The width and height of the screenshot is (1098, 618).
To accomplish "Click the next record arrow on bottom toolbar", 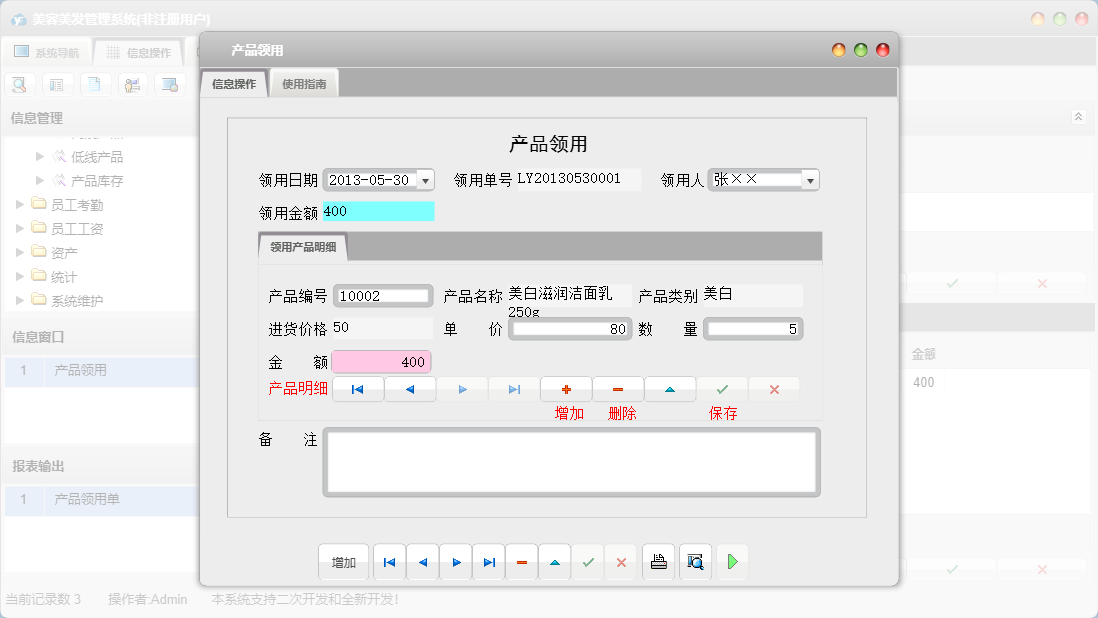I will click(x=455, y=561).
